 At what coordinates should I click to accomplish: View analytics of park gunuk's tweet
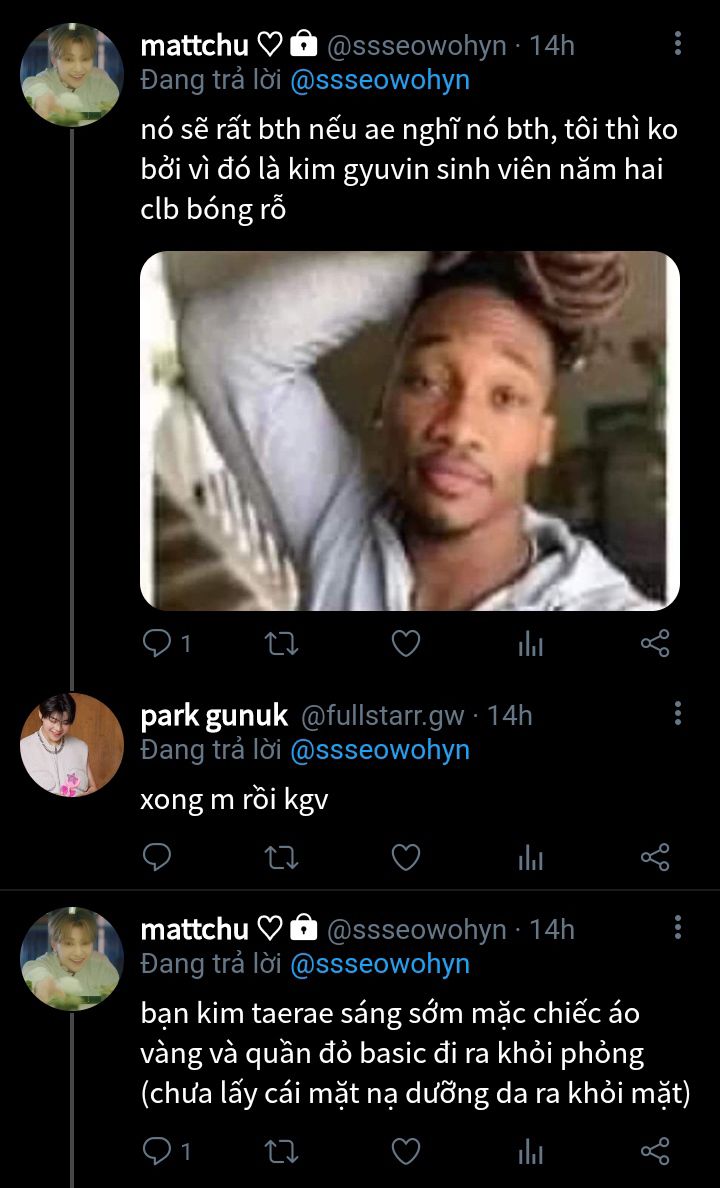pyautogui.click(x=530, y=857)
